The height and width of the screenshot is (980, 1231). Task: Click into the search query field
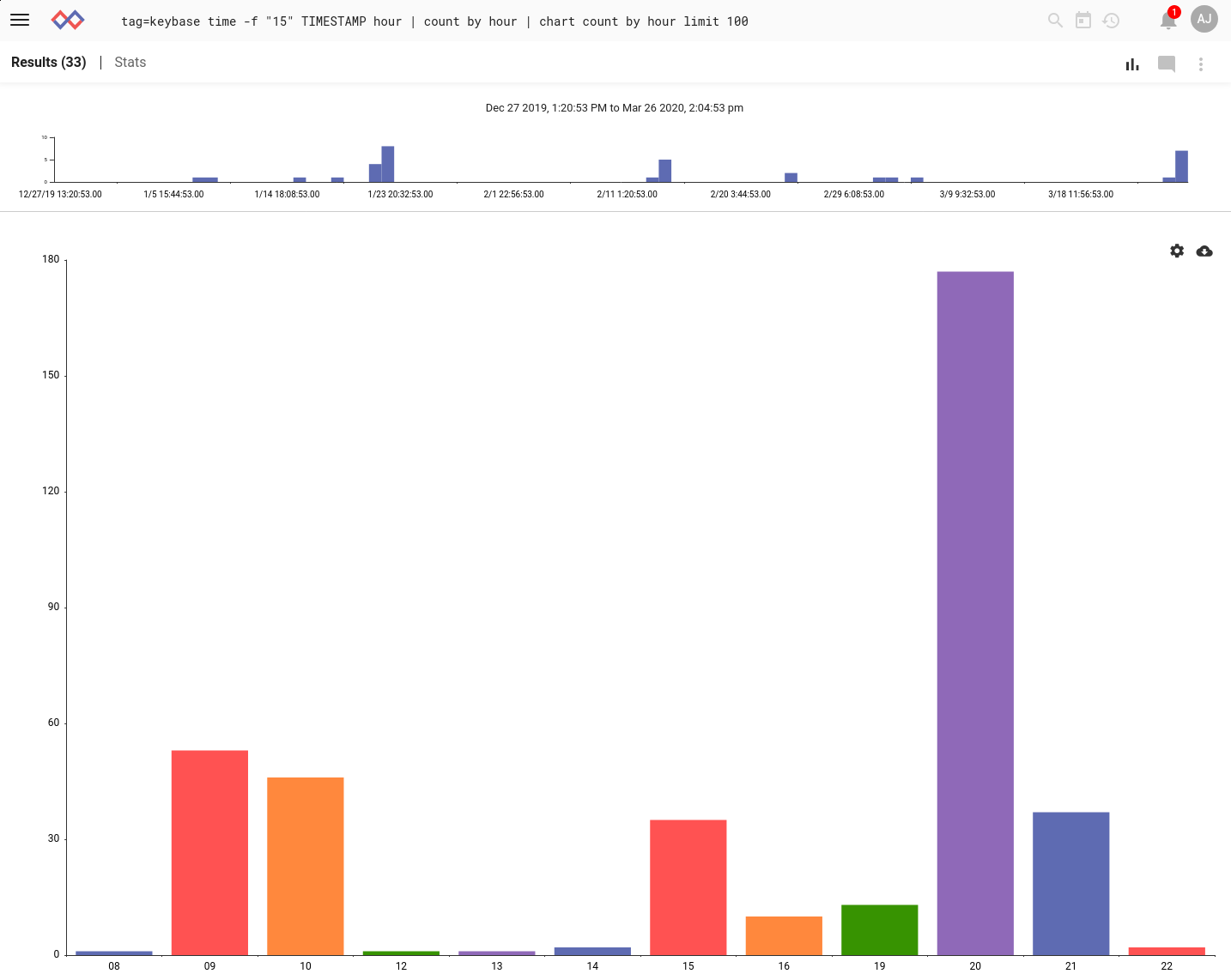434,21
